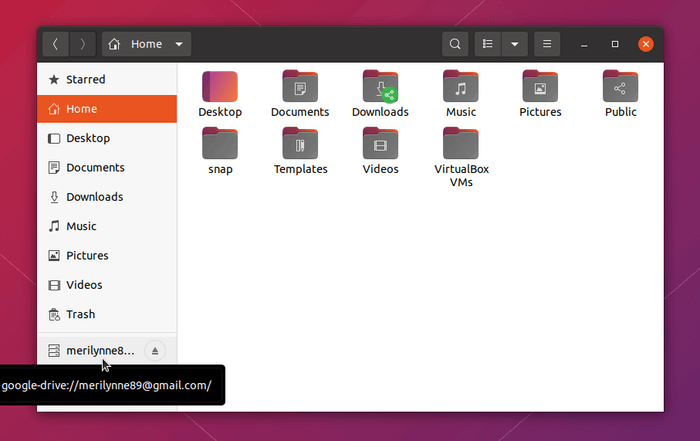Open the view options dropdown arrow
The width and height of the screenshot is (700, 441).
point(515,44)
